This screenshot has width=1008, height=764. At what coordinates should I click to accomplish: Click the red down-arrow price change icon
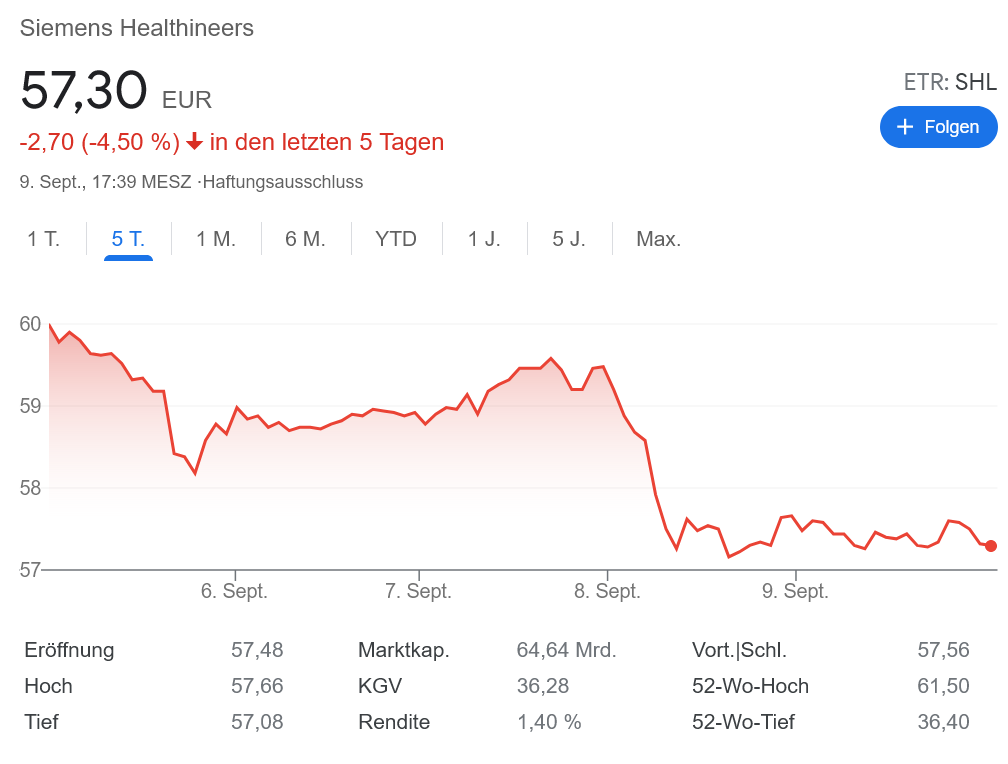tap(195, 143)
